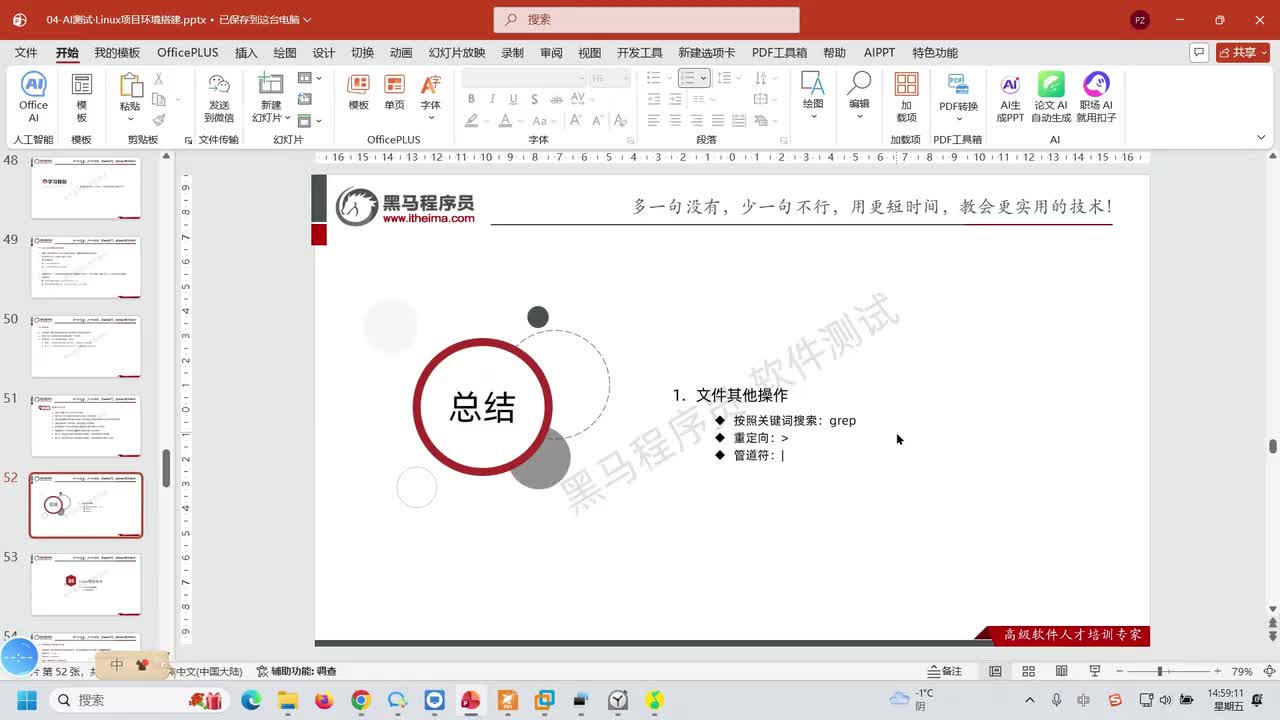The height and width of the screenshot is (720, 1280).
Task: Align paragraph text left
Action: [x=653, y=120]
